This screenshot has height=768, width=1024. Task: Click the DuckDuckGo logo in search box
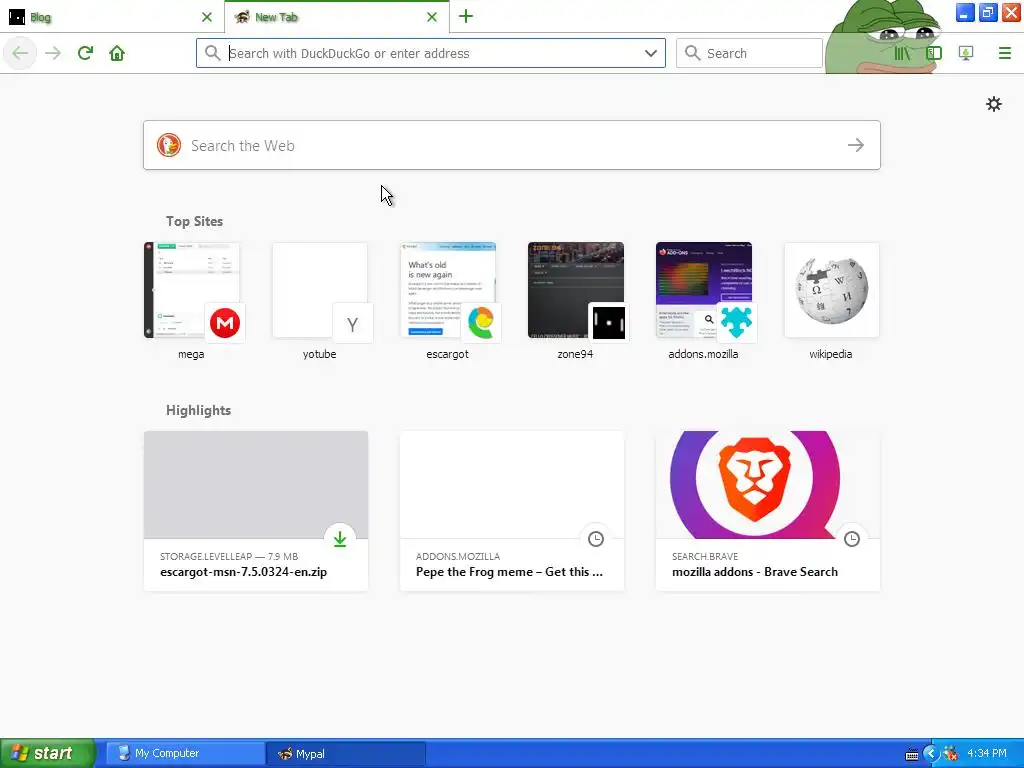click(x=168, y=145)
